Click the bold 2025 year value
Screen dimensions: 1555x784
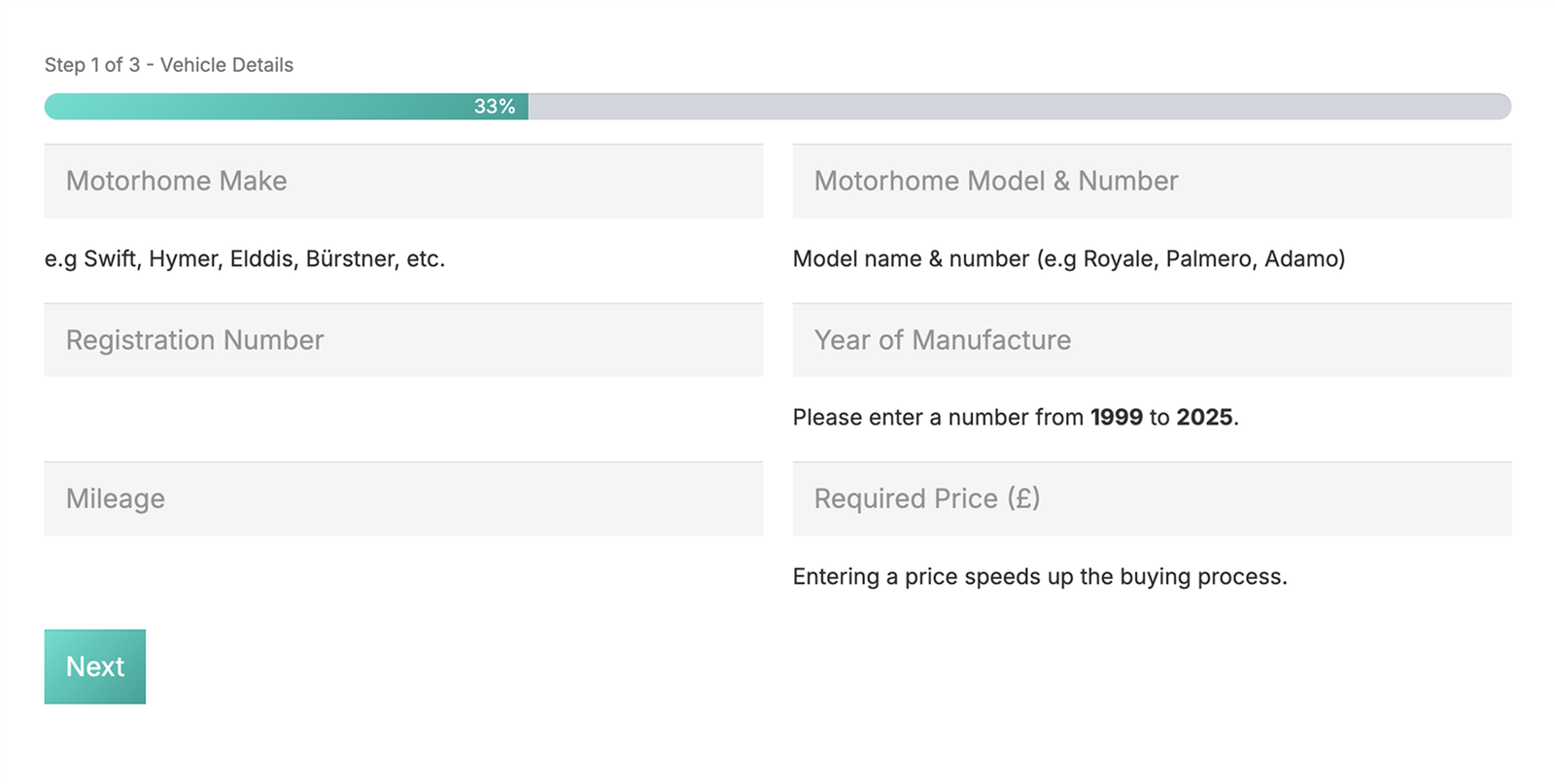point(1204,418)
